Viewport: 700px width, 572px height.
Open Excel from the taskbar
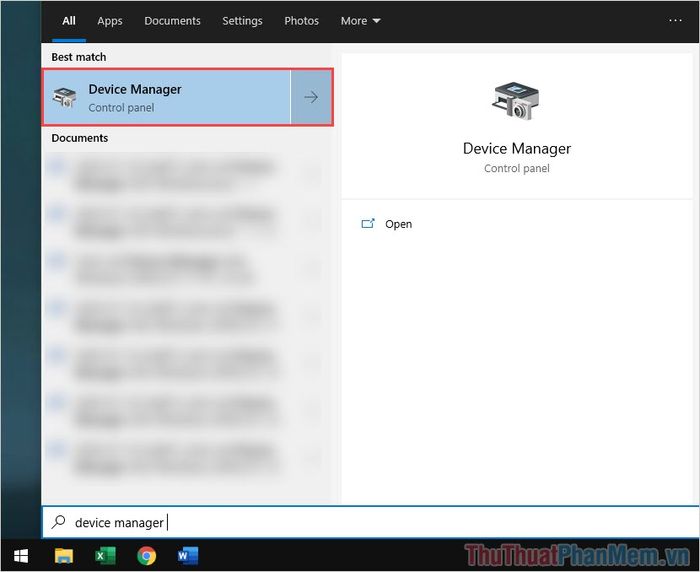105,555
